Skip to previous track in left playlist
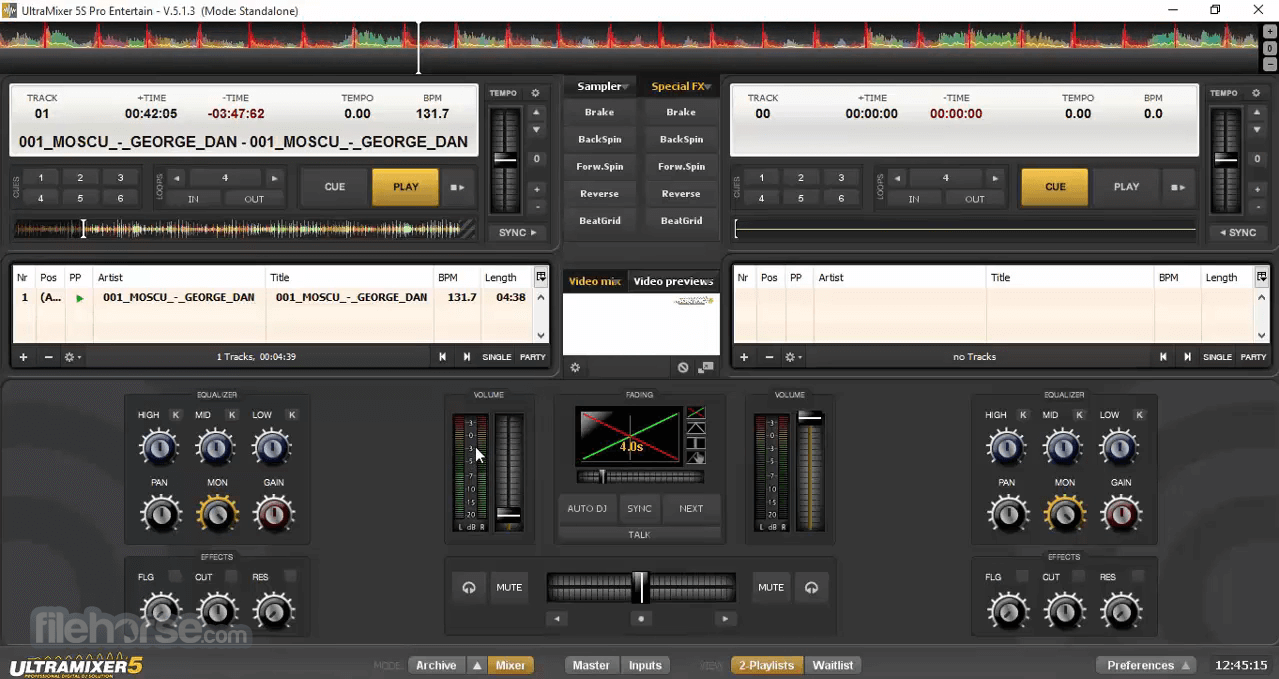1279x679 pixels. [442, 357]
